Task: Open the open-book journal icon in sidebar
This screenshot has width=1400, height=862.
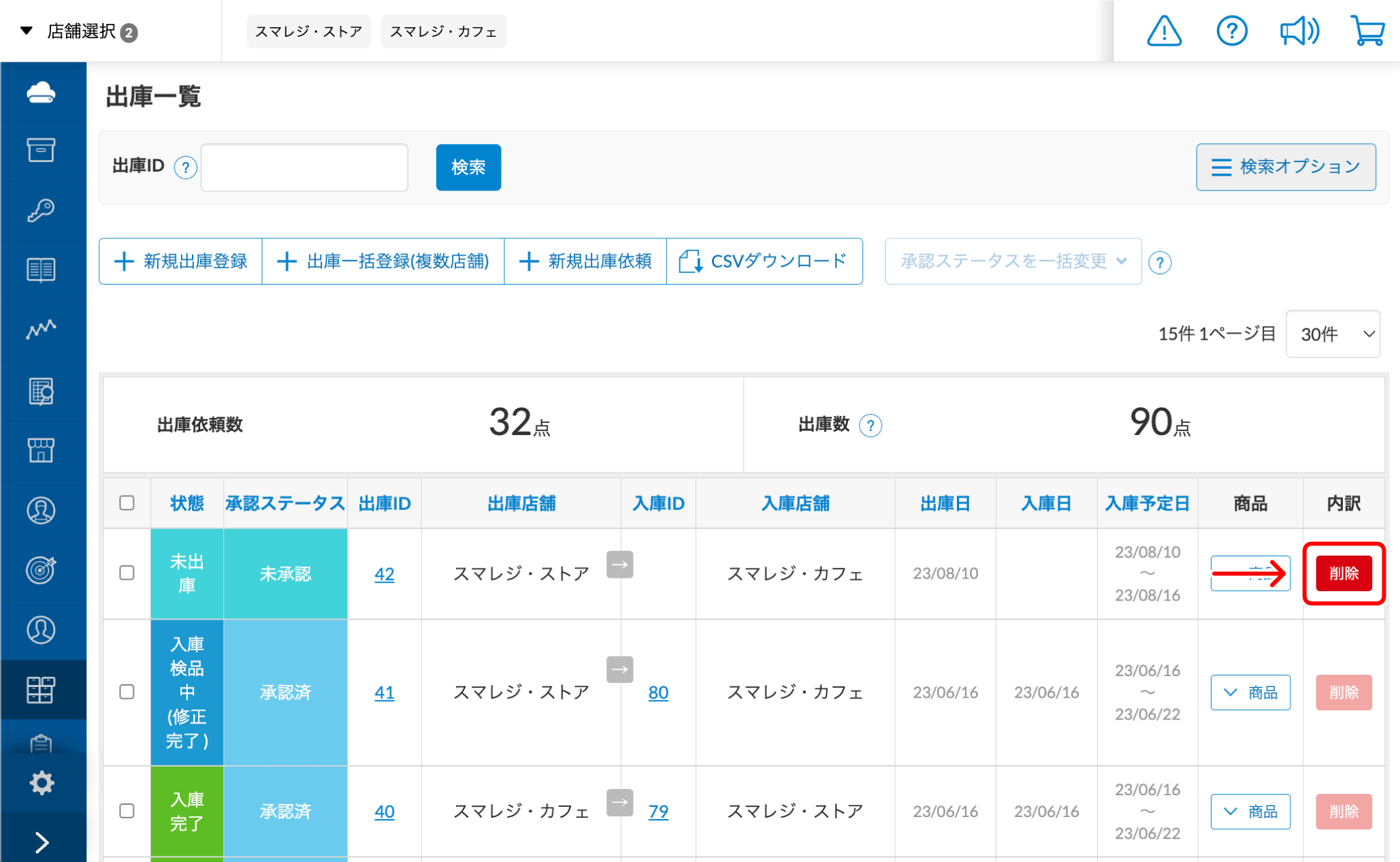Action: pyautogui.click(x=41, y=270)
